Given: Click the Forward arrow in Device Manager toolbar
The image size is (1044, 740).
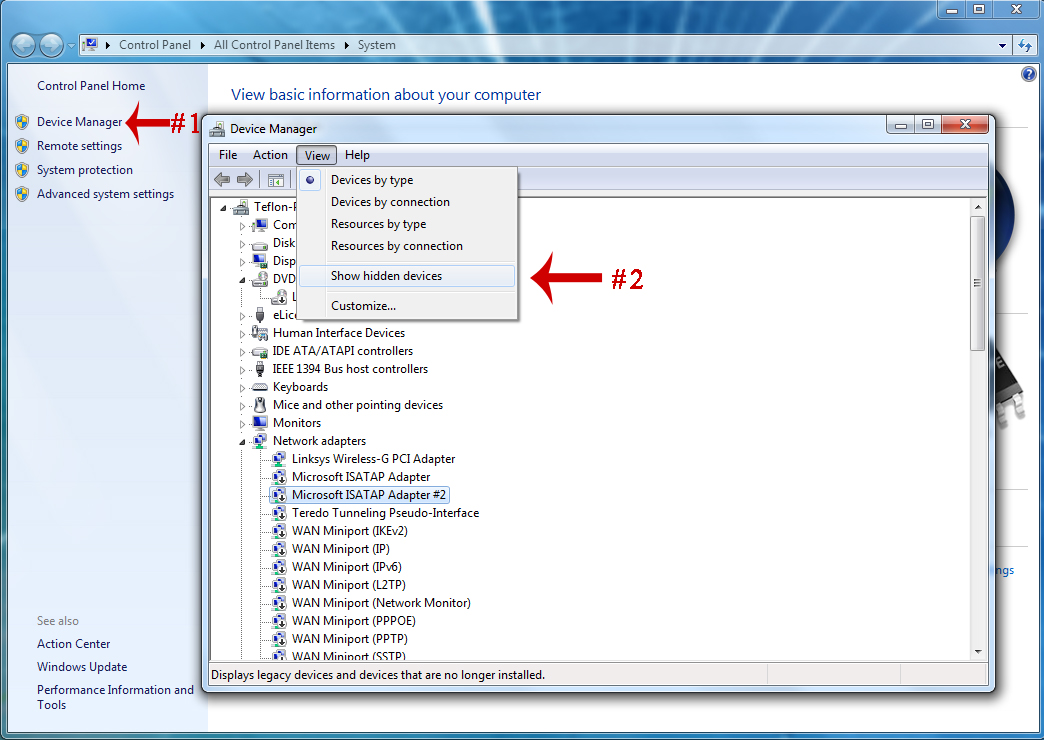Looking at the screenshot, I should (244, 180).
